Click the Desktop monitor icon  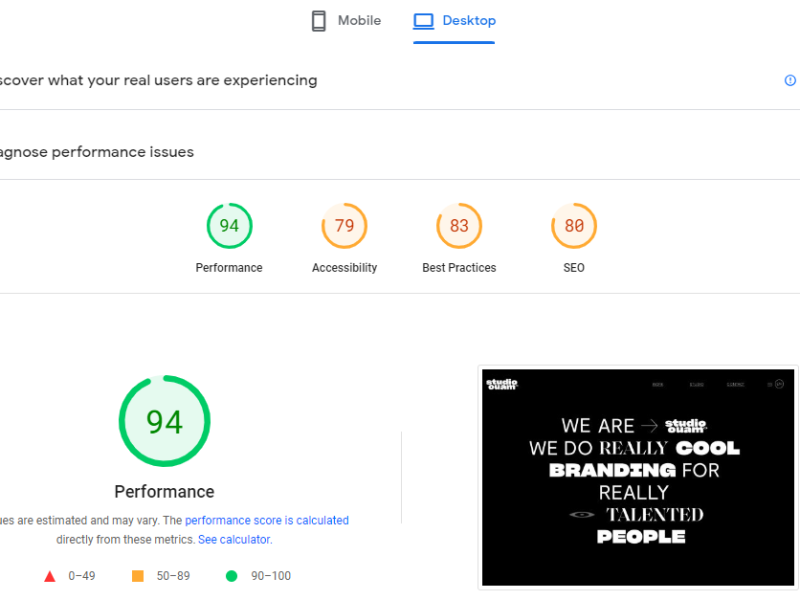tap(424, 21)
